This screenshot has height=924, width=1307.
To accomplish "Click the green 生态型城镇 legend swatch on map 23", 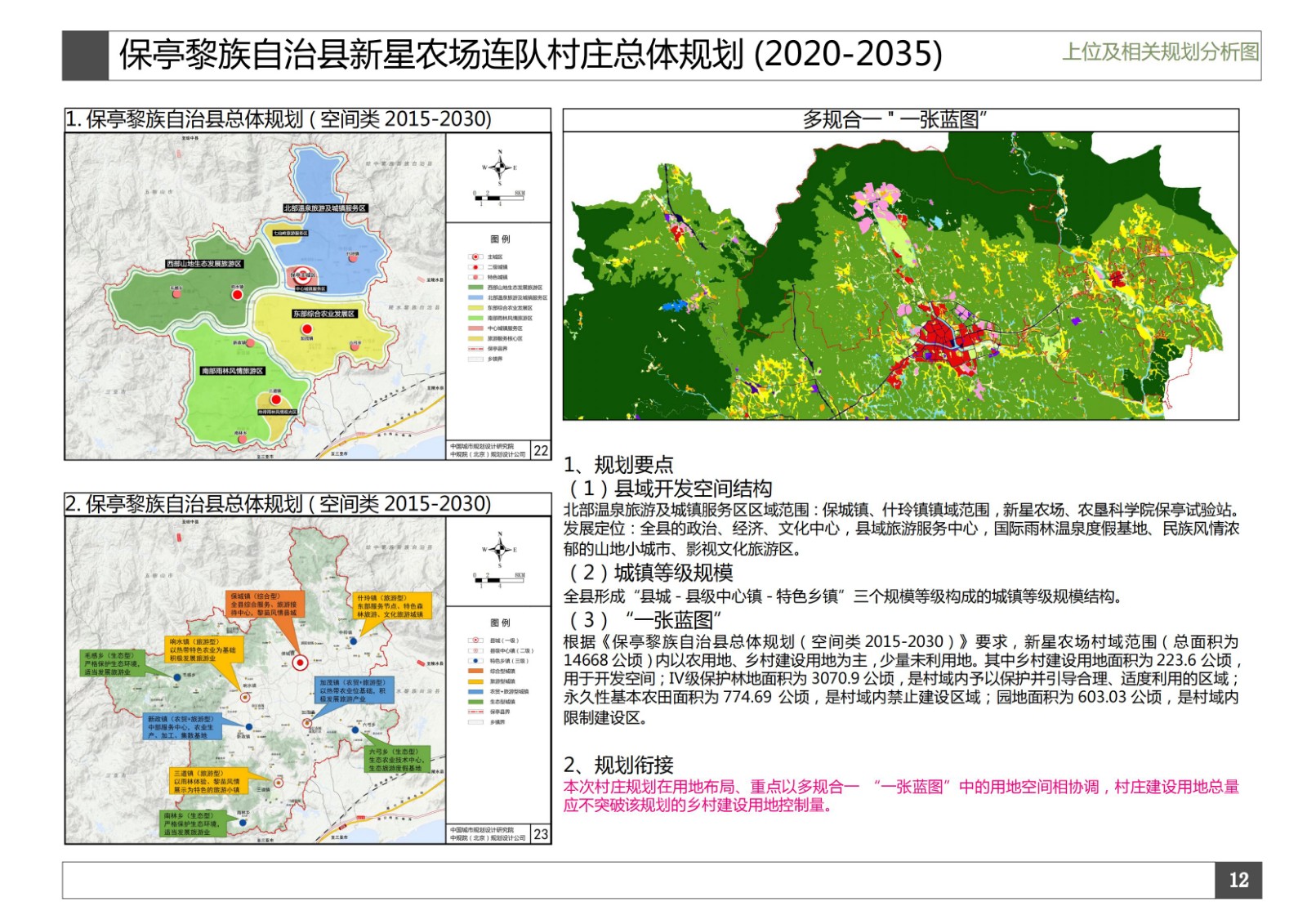I will 475,701.
